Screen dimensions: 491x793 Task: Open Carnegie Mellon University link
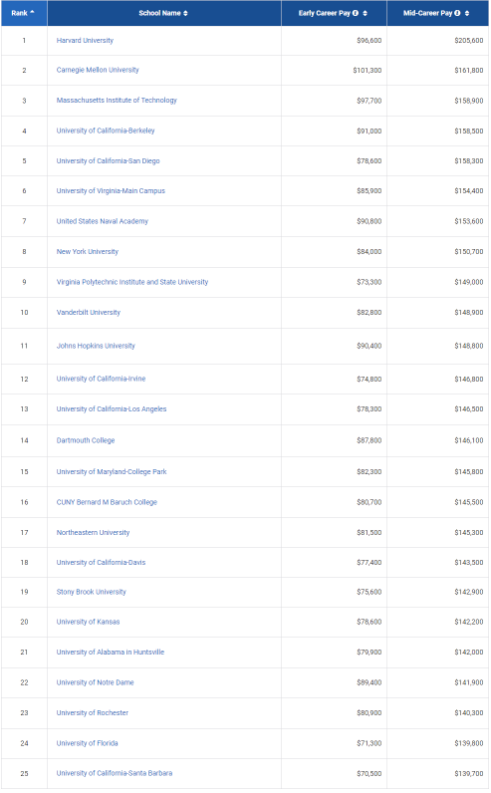click(98, 70)
